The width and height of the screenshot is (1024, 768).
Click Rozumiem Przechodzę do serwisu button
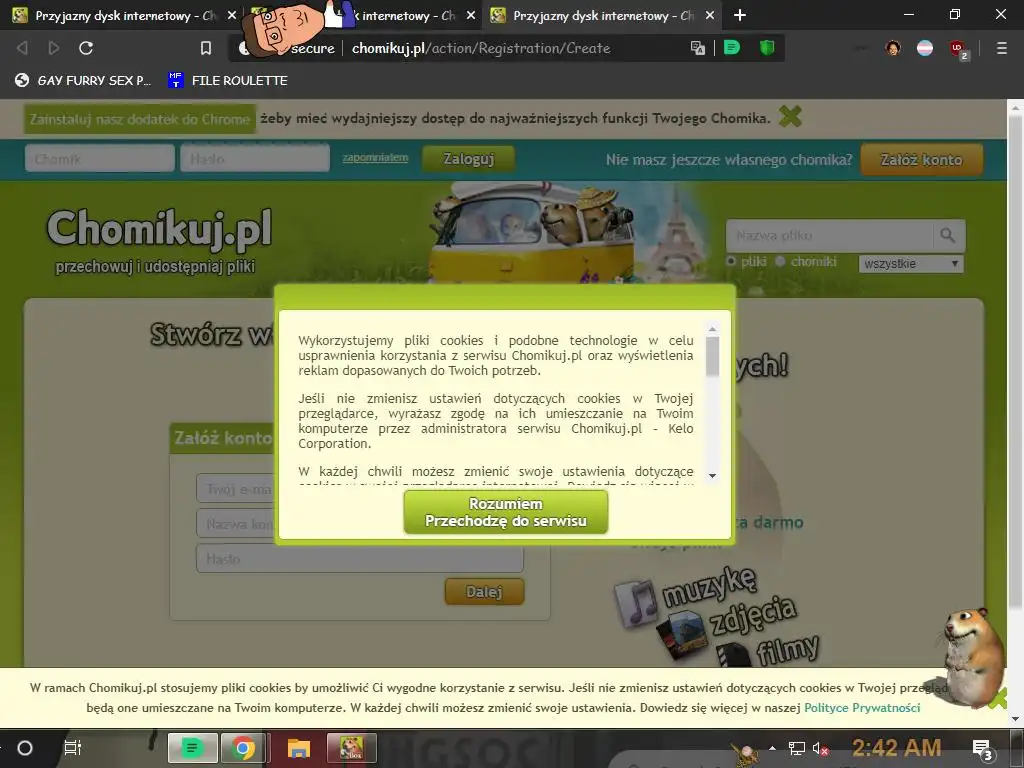coord(506,512)
